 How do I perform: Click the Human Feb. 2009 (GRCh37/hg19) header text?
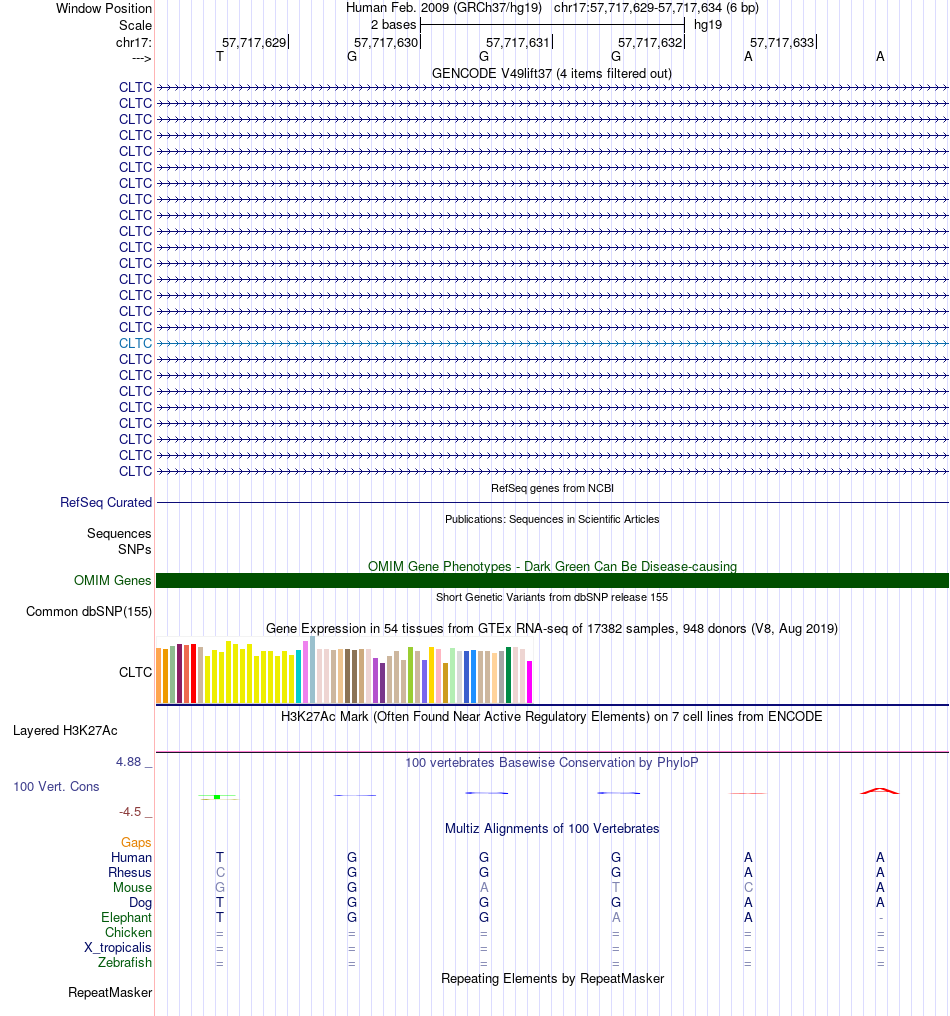(x=444, y=8)
